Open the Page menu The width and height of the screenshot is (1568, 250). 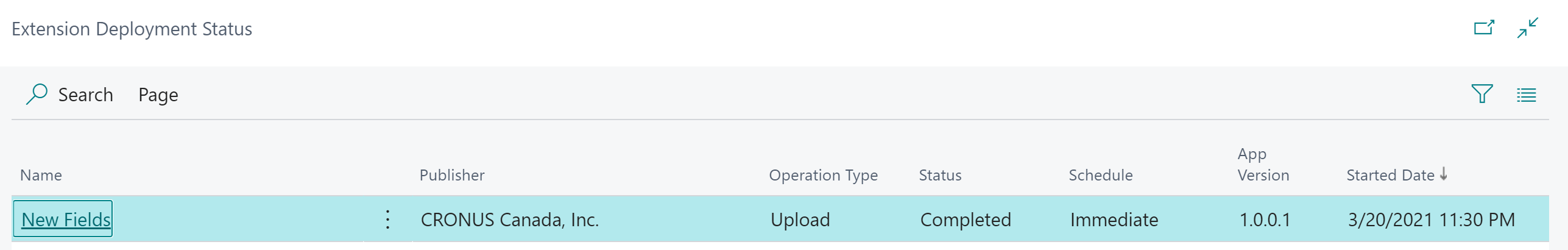tap(158, 95)
